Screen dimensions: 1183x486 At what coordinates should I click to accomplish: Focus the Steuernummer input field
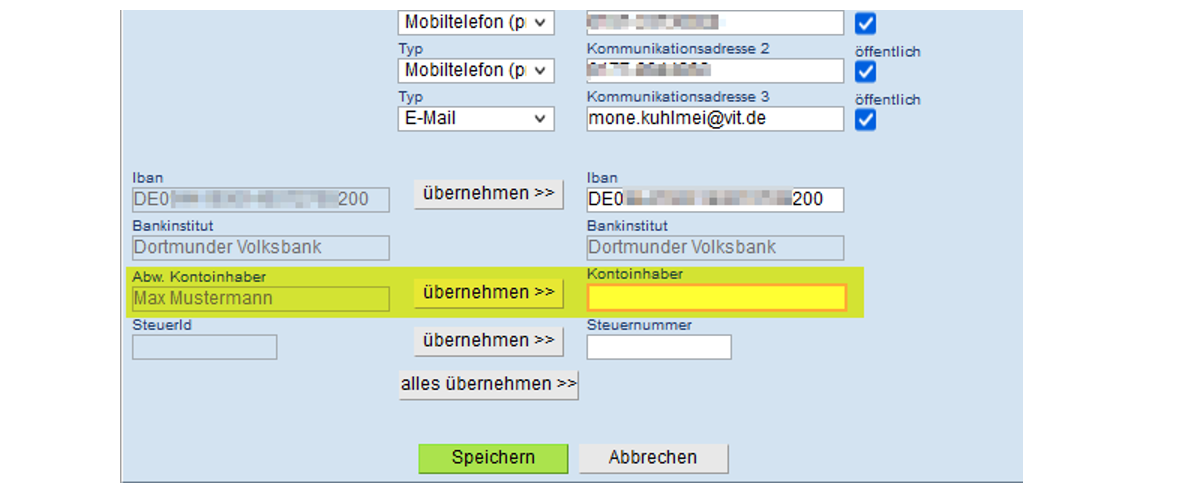(x=658, y=347)
